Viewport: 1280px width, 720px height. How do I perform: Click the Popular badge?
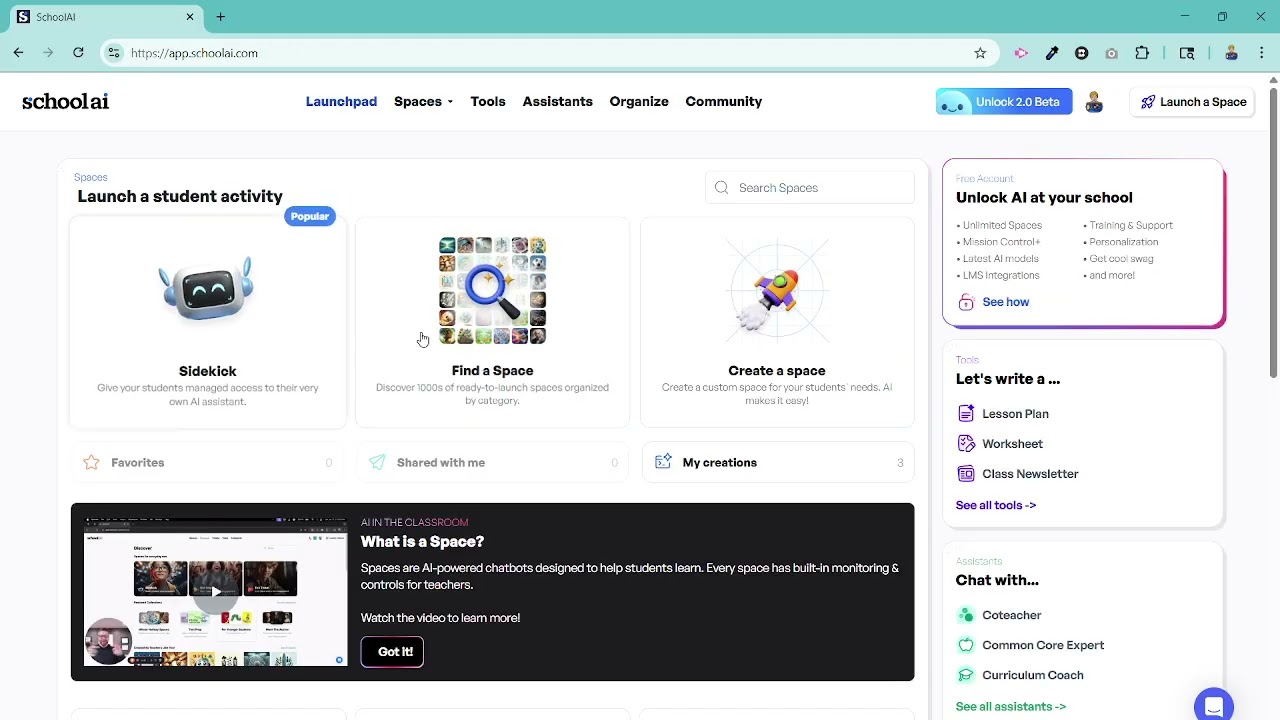[310, 216]
